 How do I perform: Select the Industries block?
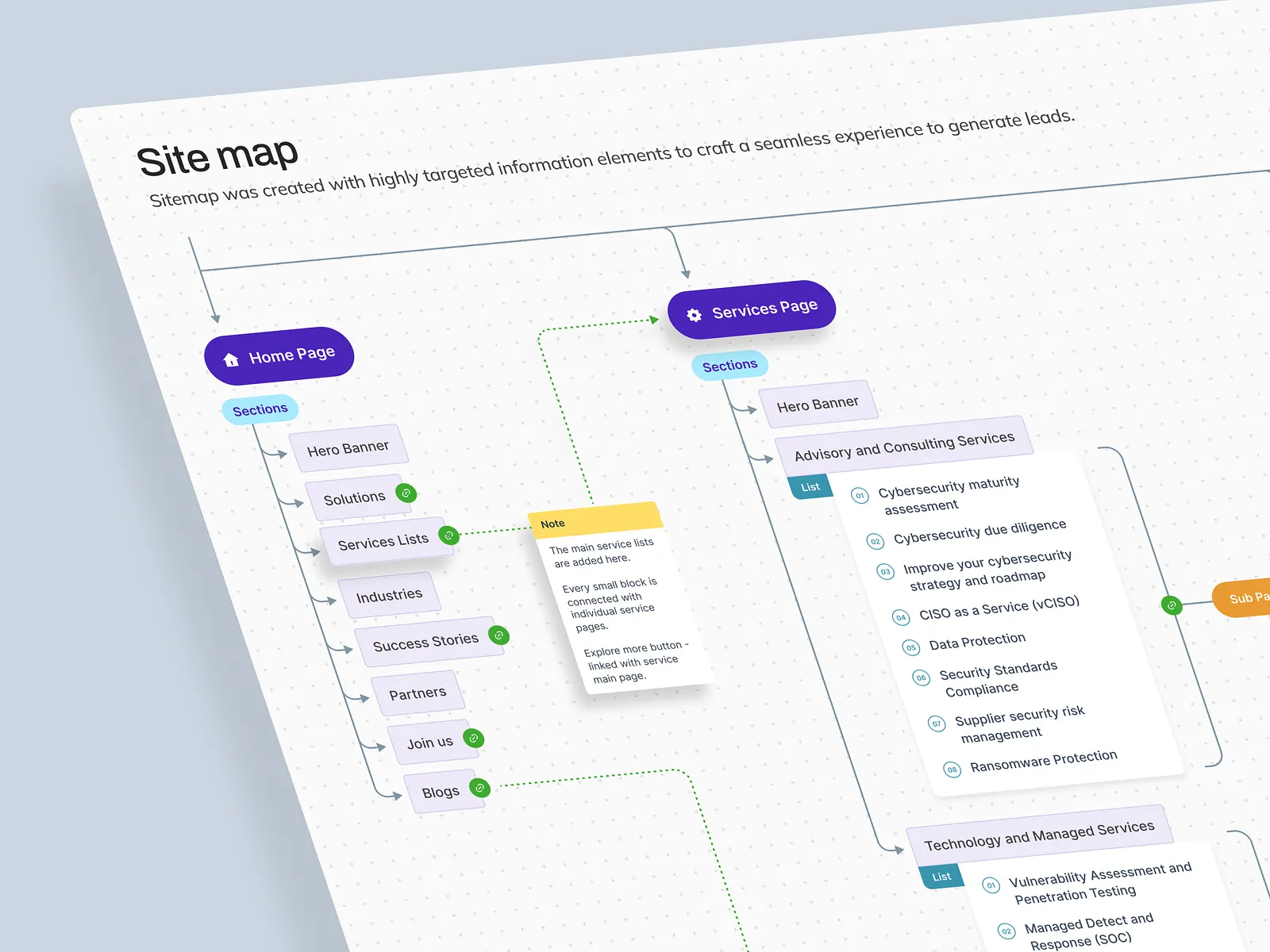click(x=389, y=595)
